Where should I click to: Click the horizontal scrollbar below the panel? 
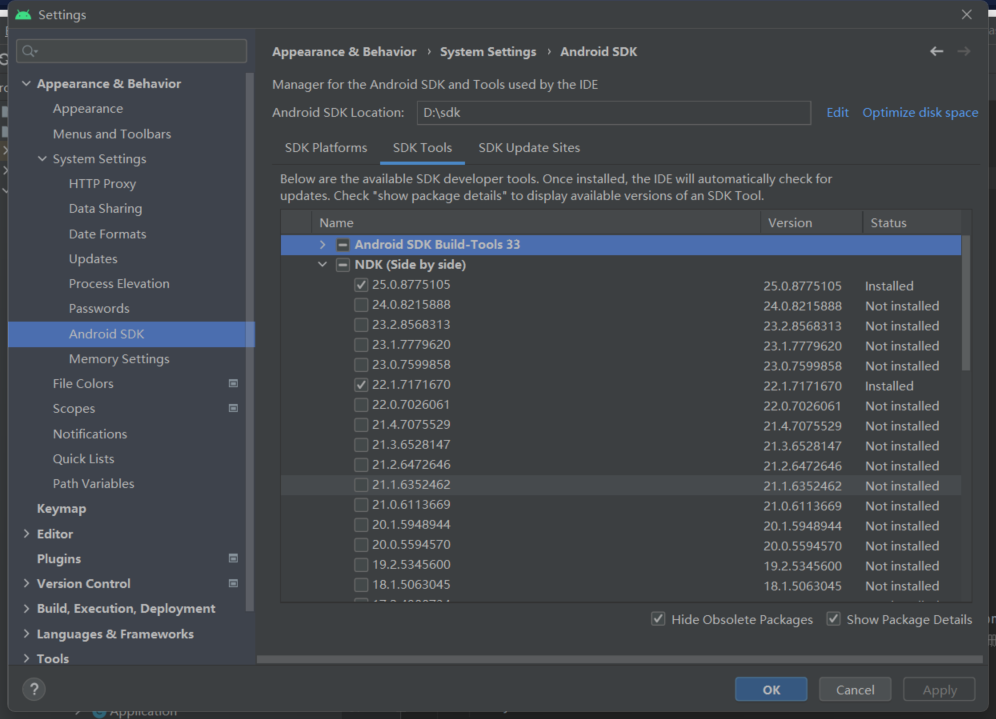(619, 659)
